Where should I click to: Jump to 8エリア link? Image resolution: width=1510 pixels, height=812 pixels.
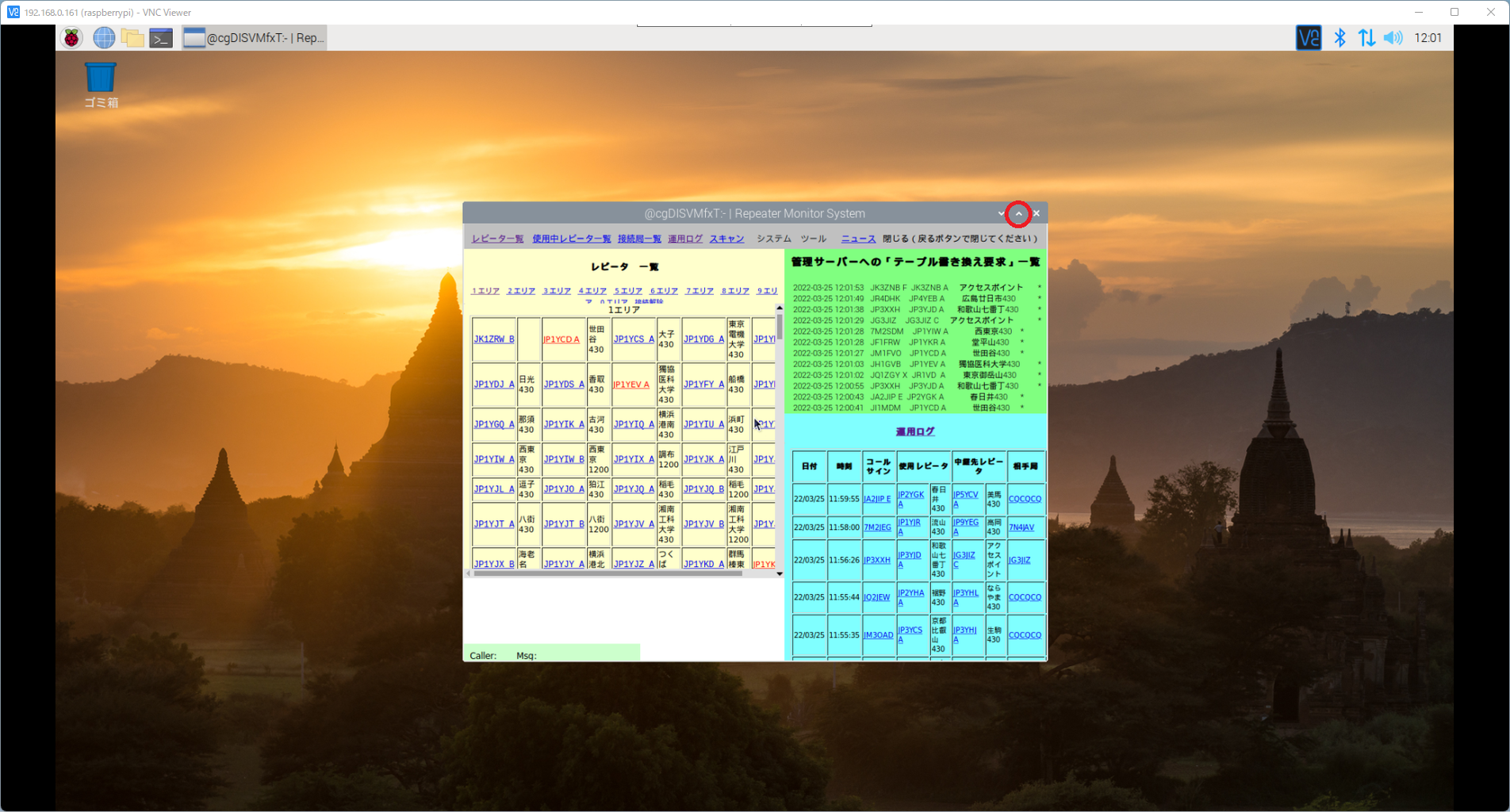[x=735, y=291]
